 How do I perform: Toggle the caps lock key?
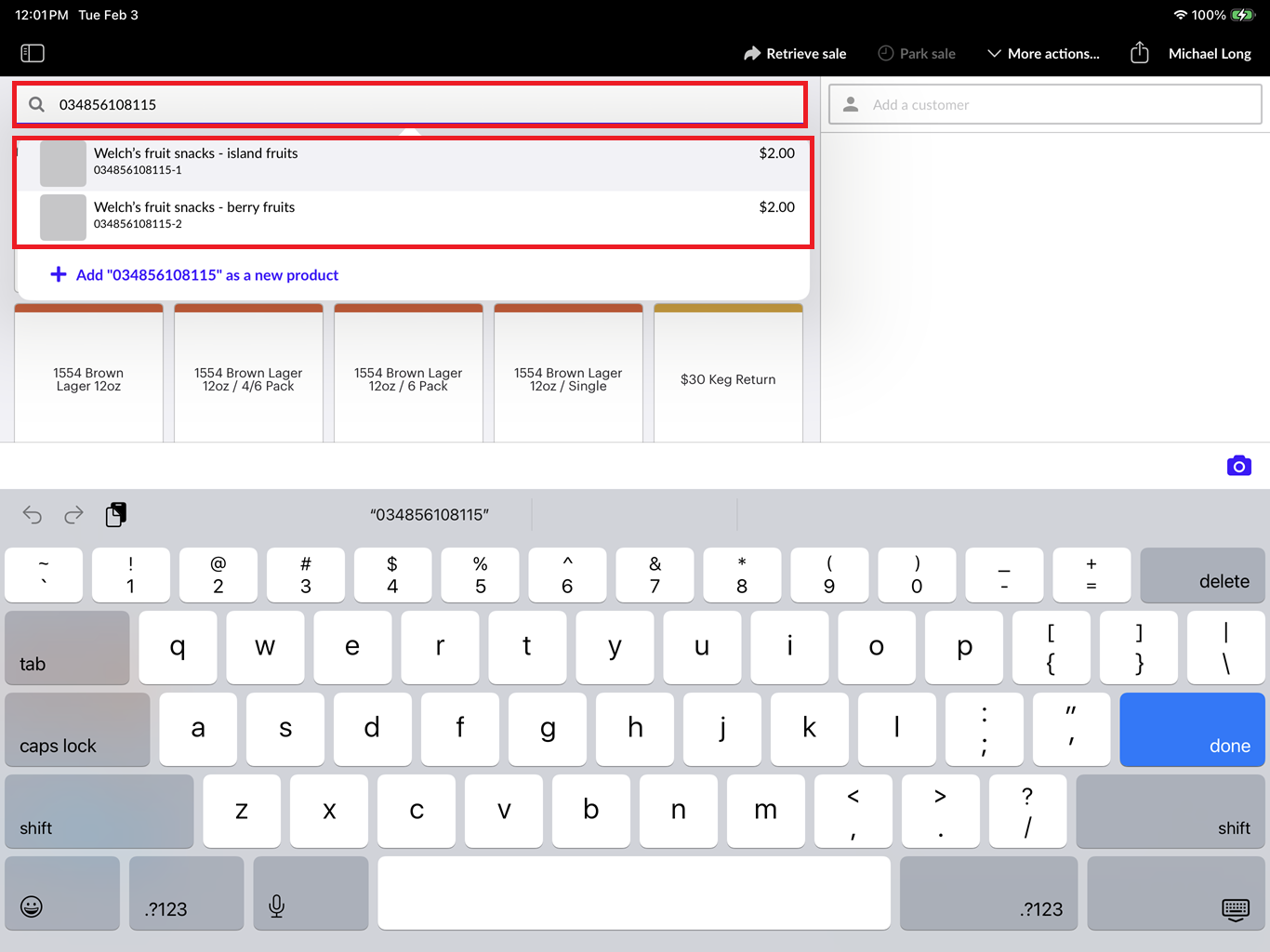[x=77, y=730]
